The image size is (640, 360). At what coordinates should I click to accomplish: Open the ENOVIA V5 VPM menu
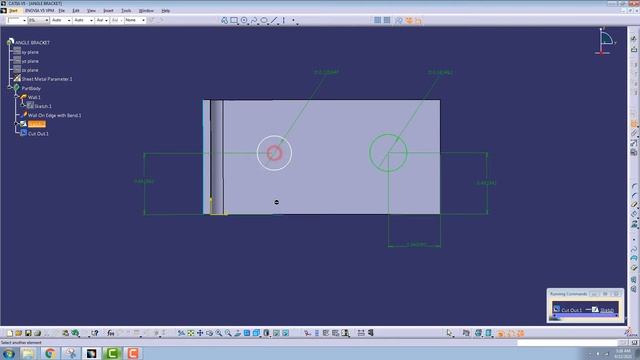tap(39, 11)
